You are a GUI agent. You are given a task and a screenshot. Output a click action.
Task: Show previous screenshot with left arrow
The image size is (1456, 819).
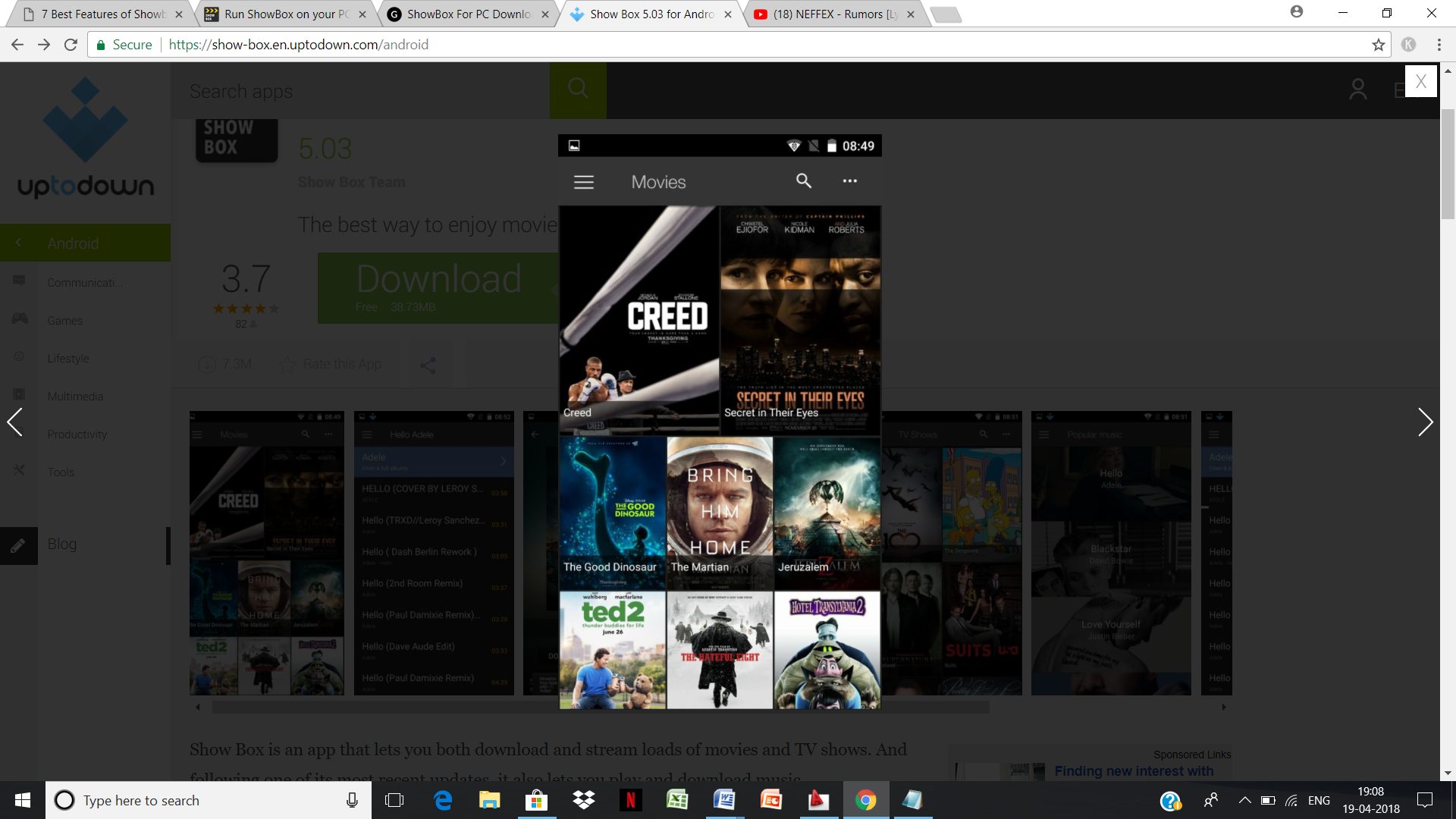pyautogui.click(x=14, y=422)
